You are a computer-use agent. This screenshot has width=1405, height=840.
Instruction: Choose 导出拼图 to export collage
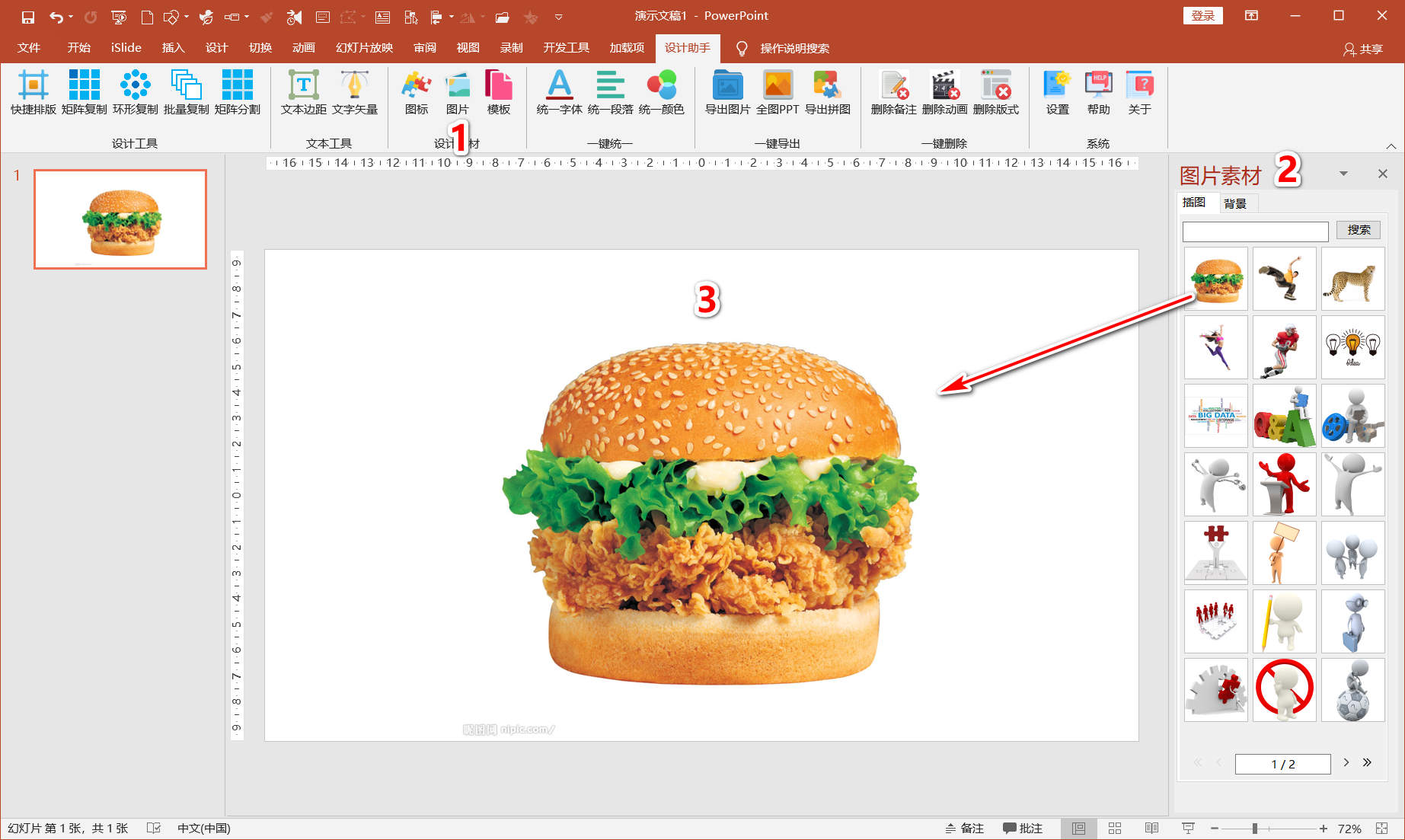coord(828,92)
